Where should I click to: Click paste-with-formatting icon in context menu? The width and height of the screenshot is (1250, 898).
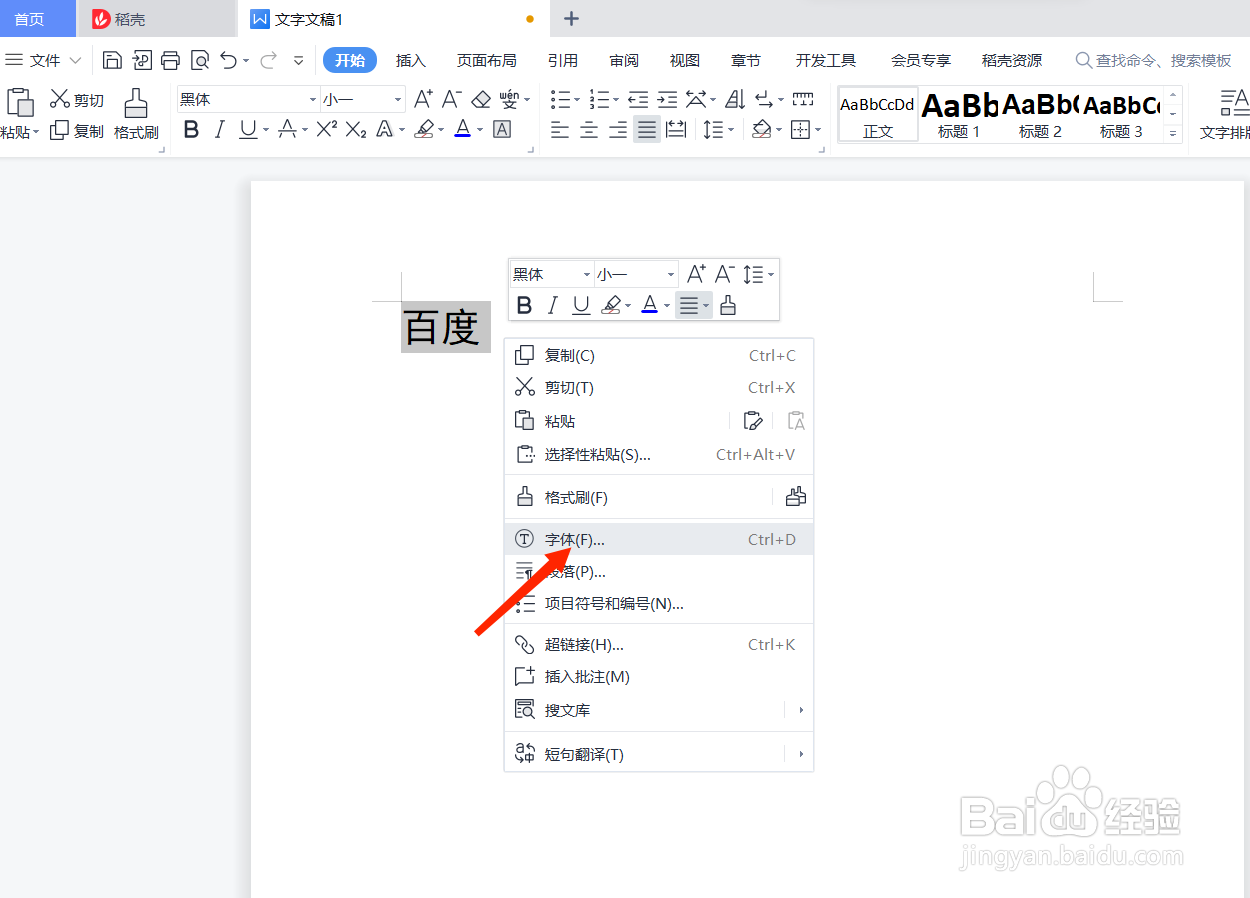tap(753, 421)
